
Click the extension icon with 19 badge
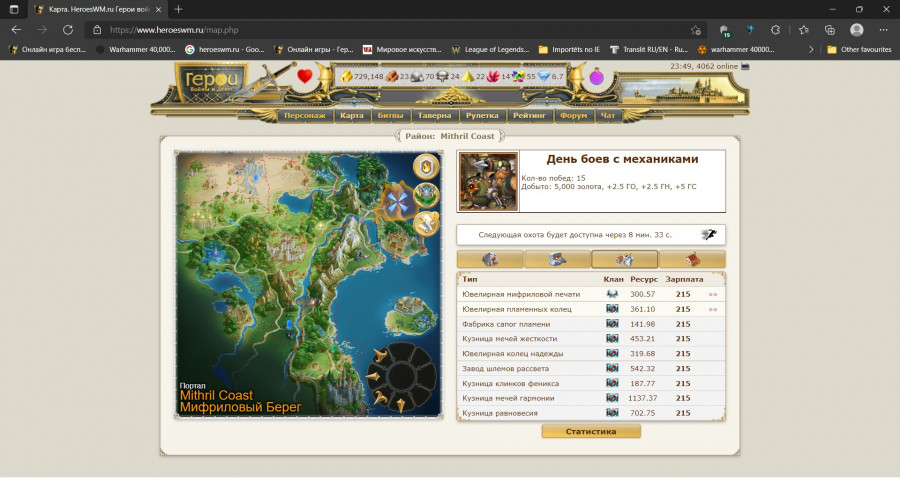click(x=724, y=30)
